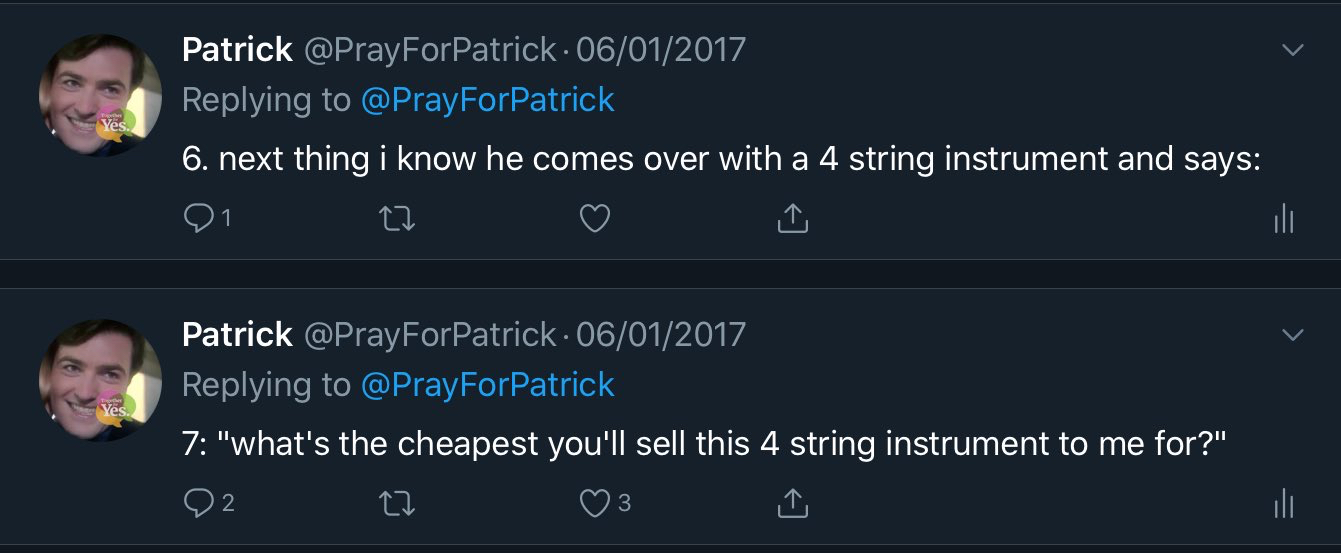The width and height of the screenshot is (1341, 553).
Task: Like the tweet starting "6. next thing"
Action: tap(595, 218)
